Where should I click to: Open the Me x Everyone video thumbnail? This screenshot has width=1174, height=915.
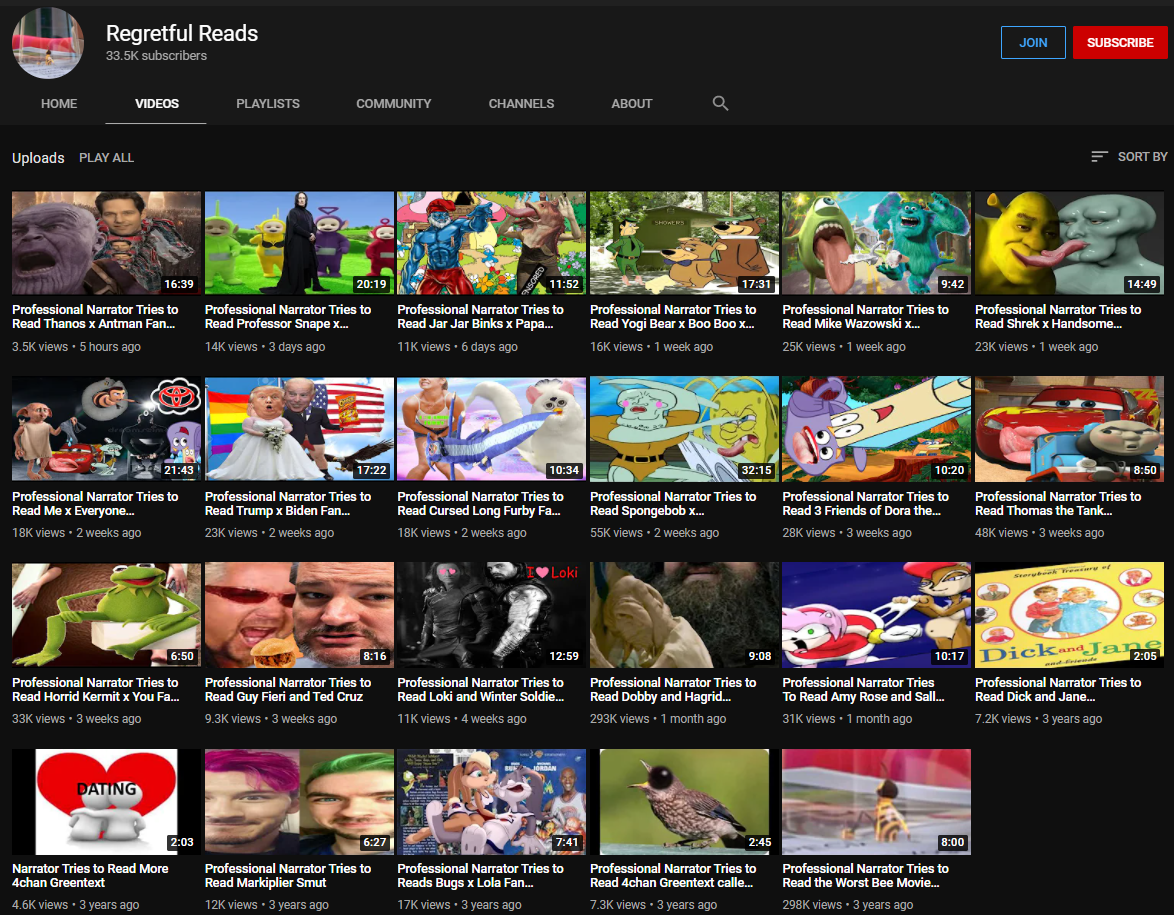(x=106, y=428)
